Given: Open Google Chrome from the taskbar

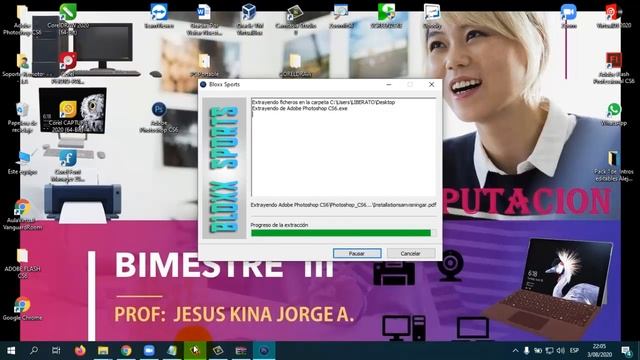Looking at the screenshot, I should (x=126, y=351).
